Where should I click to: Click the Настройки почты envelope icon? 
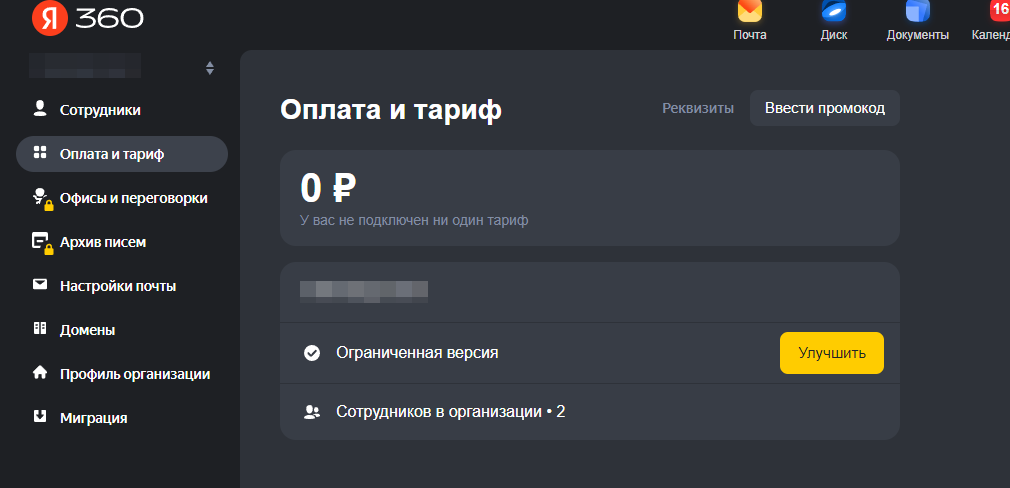[40, 284]
